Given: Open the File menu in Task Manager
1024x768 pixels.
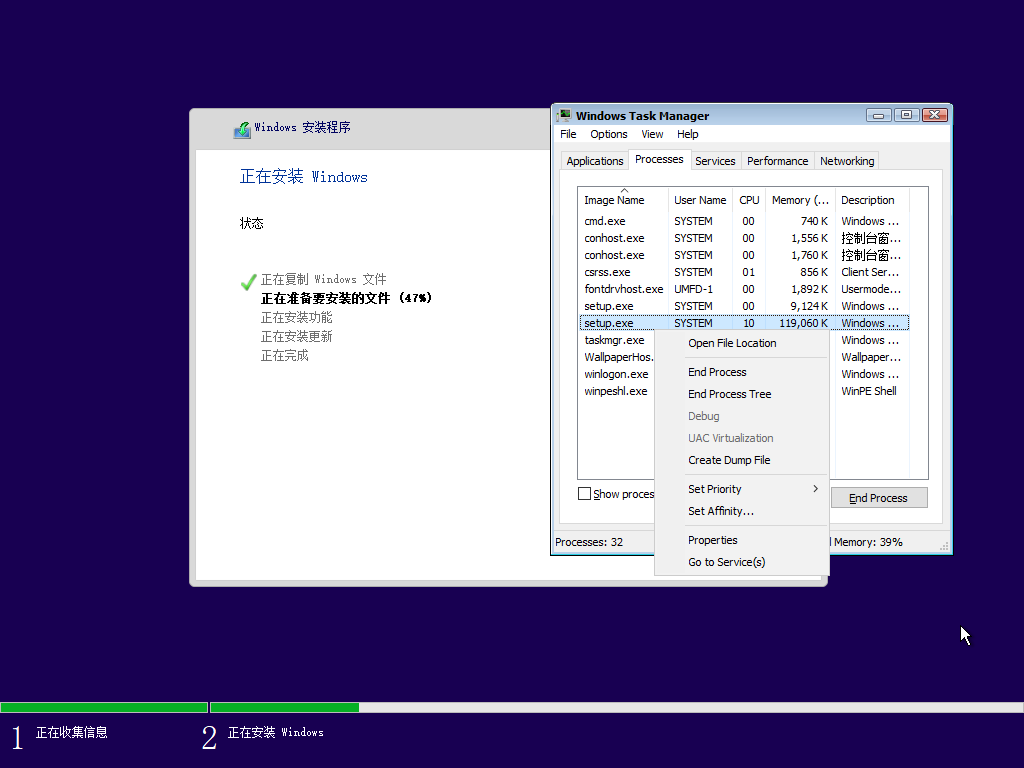Looking at the screenshot, I should point(568,134).
